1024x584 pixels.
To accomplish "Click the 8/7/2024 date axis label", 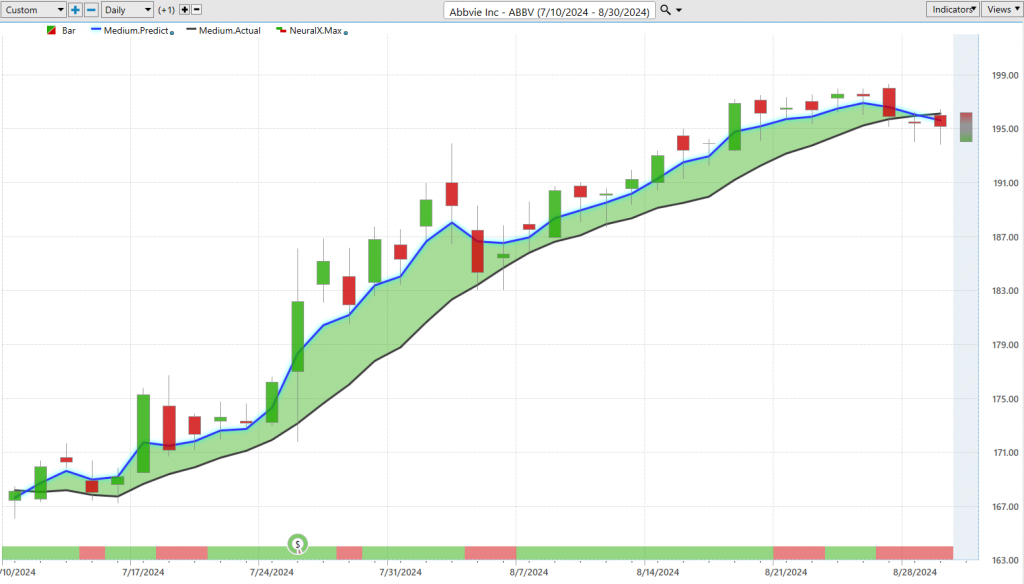I will point(529,572).
